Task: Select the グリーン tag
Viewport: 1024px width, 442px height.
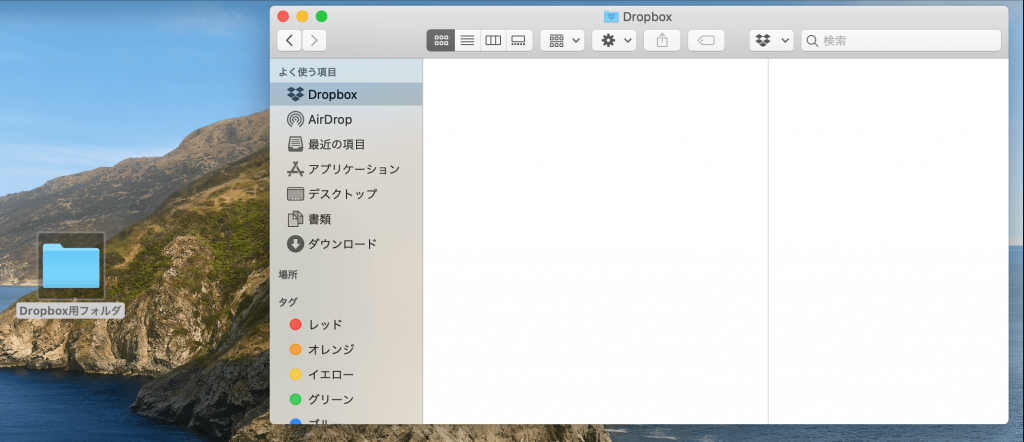Action: pyautogui.click(x=346, y=399)
